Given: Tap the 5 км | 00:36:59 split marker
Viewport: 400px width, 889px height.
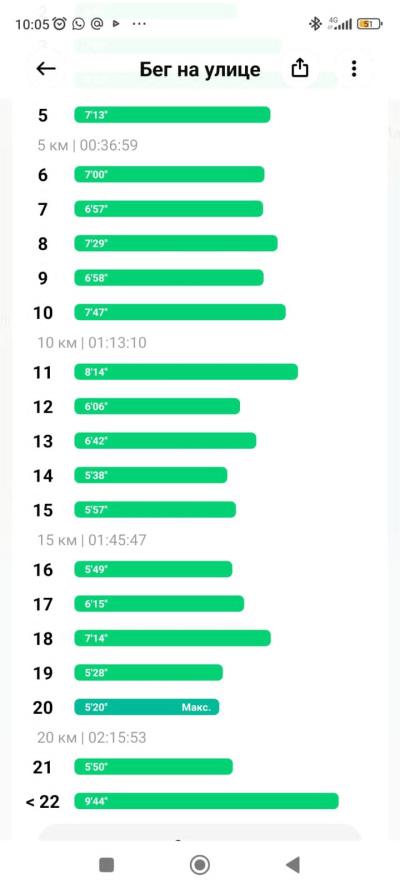Looking at the screenshot, I should 88,146.
